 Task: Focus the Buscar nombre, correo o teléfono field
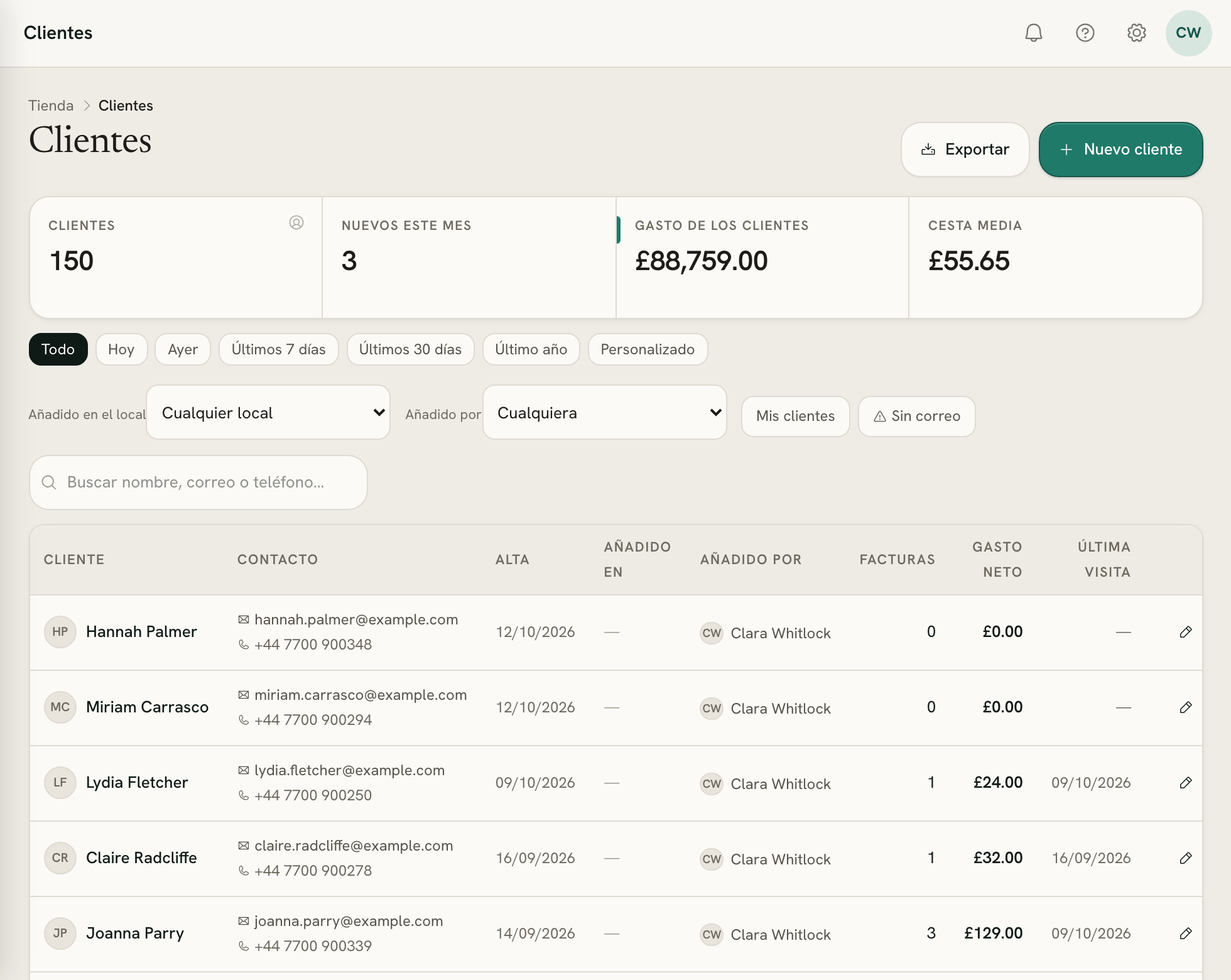[198, 482]
